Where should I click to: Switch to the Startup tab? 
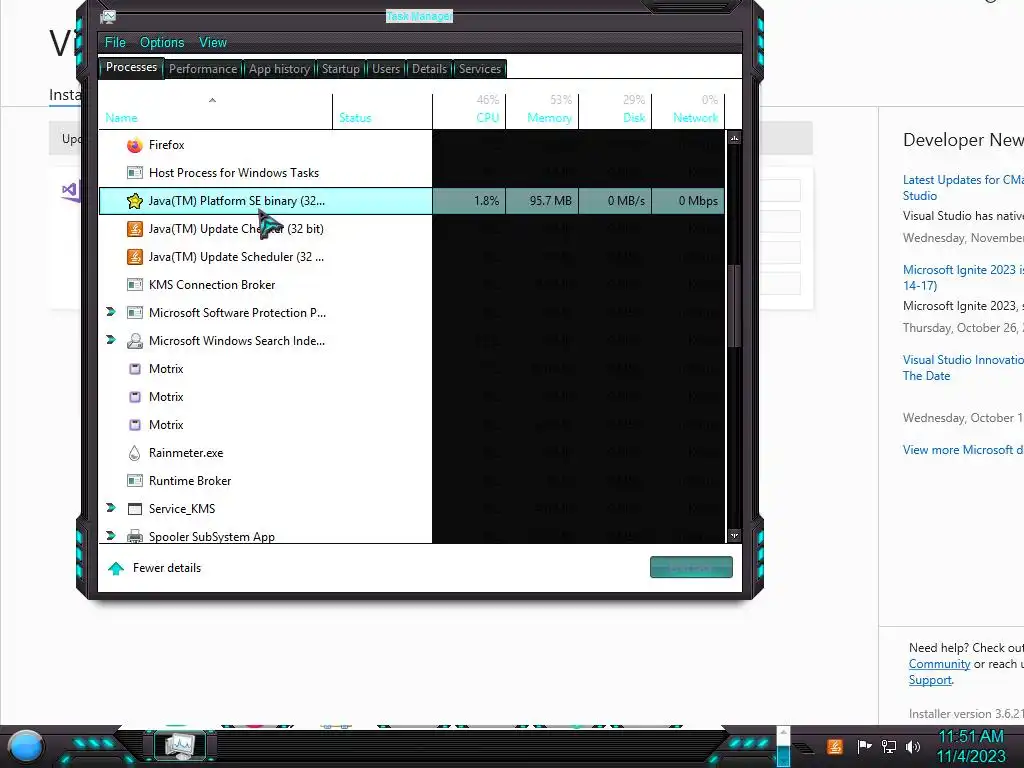[340, 69]
